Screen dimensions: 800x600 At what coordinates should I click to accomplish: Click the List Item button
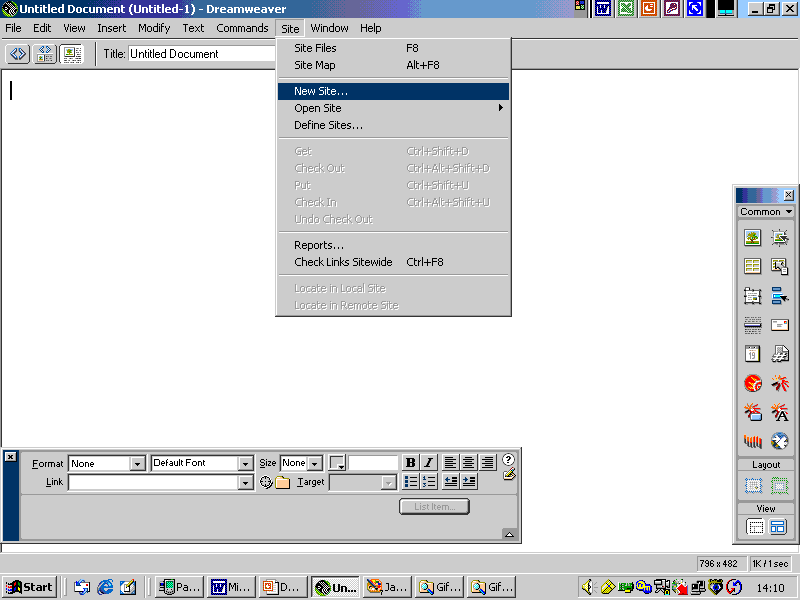tap(434, 507)
